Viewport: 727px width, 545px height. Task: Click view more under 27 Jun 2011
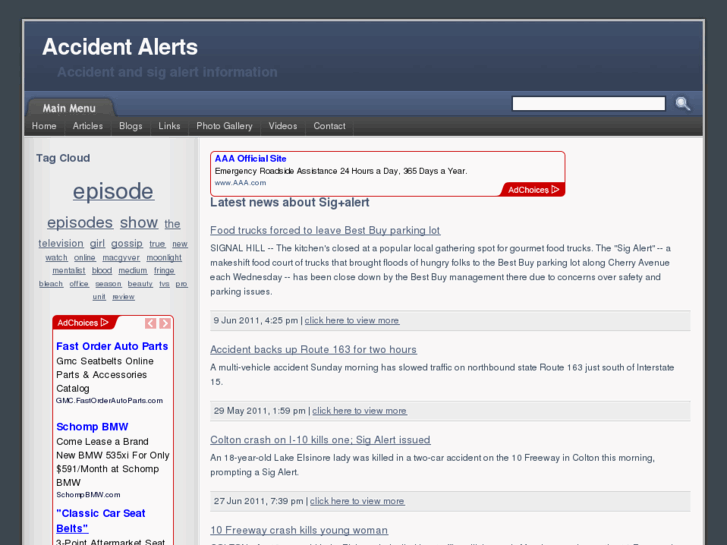[357, 501]
